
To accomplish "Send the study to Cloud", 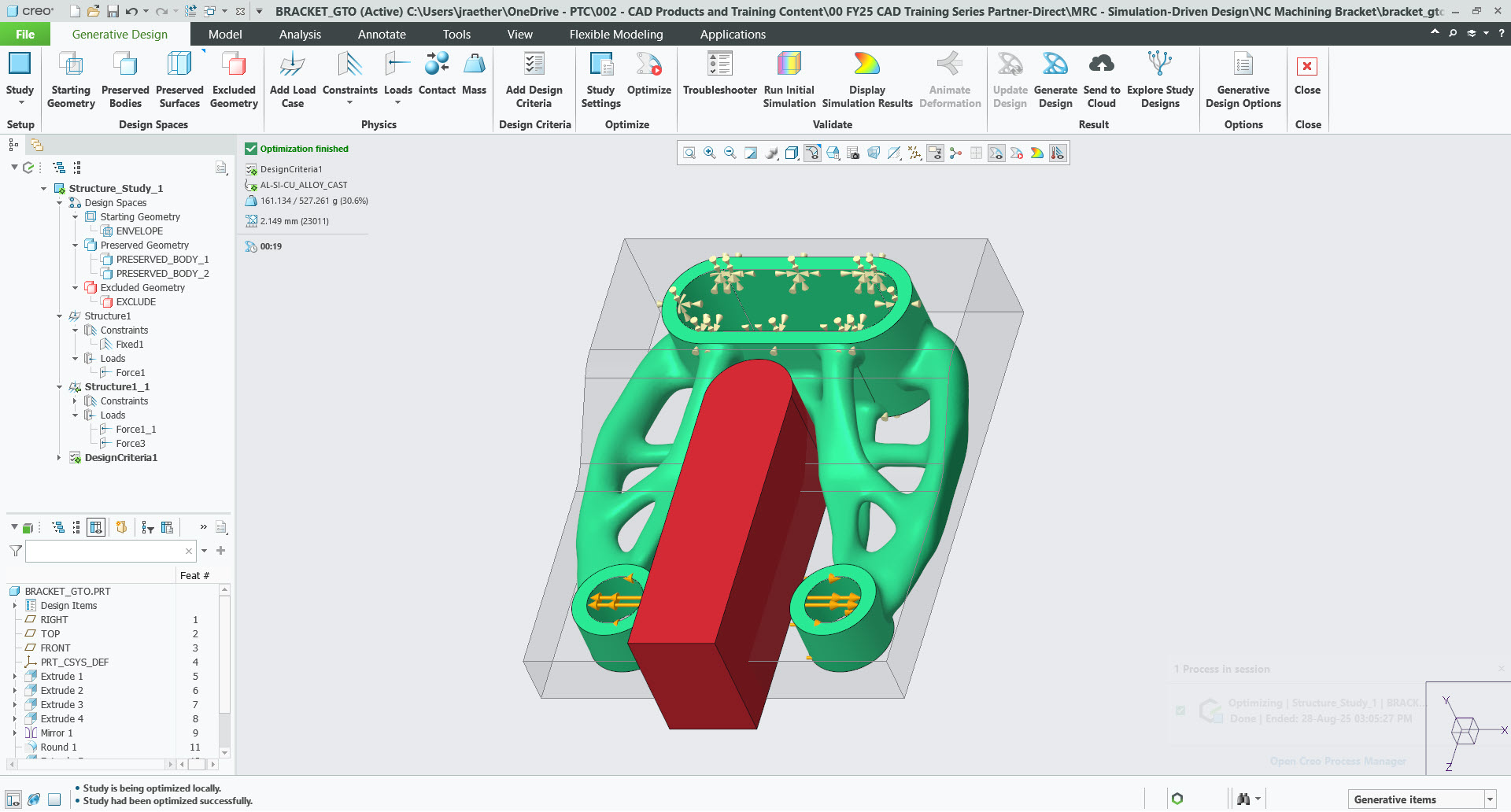I will tap(1101, 79).
